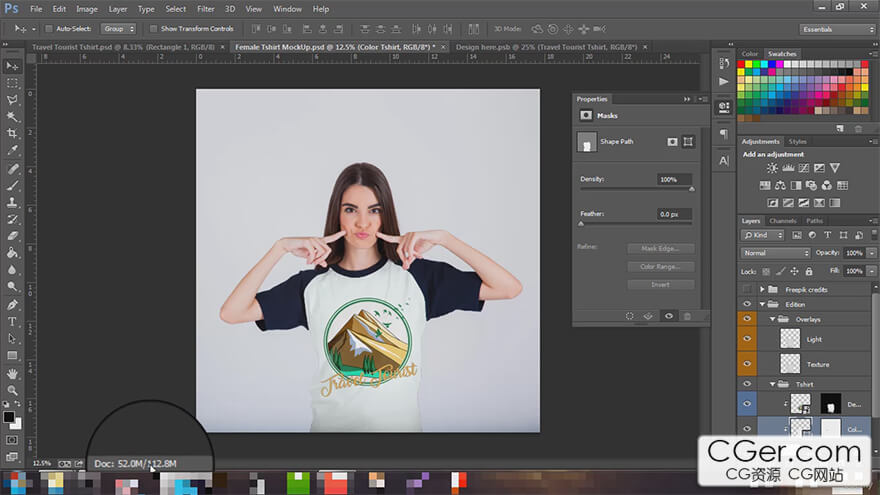Click the Mask Edge button
Viewport: 880px width, 495px height.
click(660, 249)
